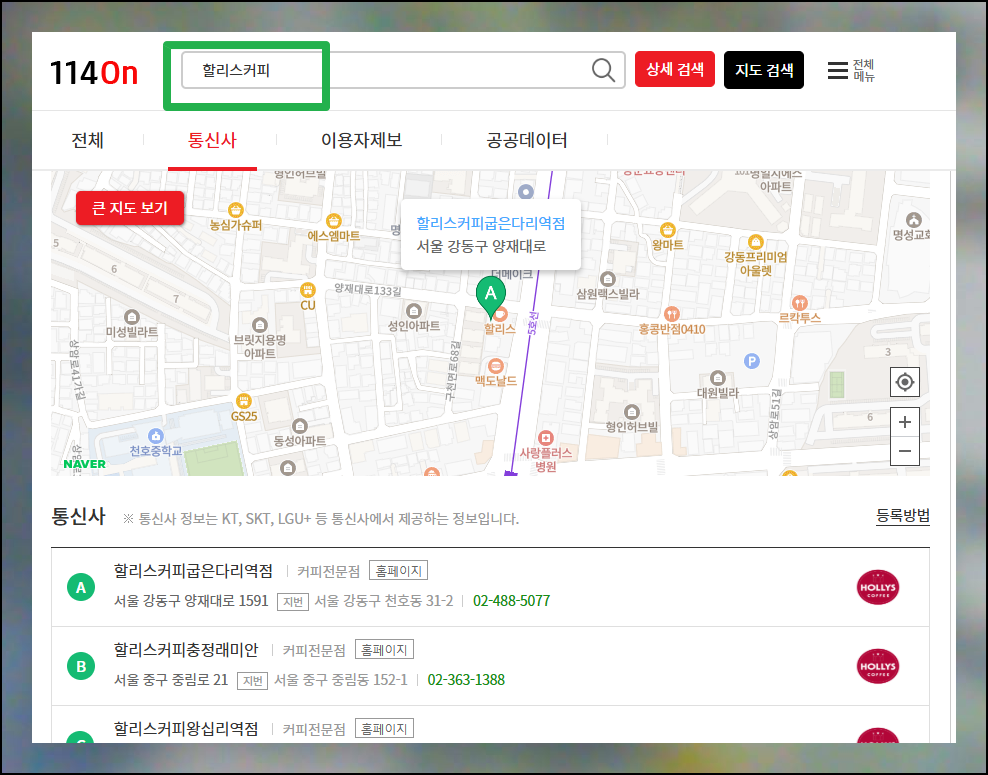
Task: Click Hollys logo in 할리스커피굽은다리역점 row
Action: click(x=878, y=587)
